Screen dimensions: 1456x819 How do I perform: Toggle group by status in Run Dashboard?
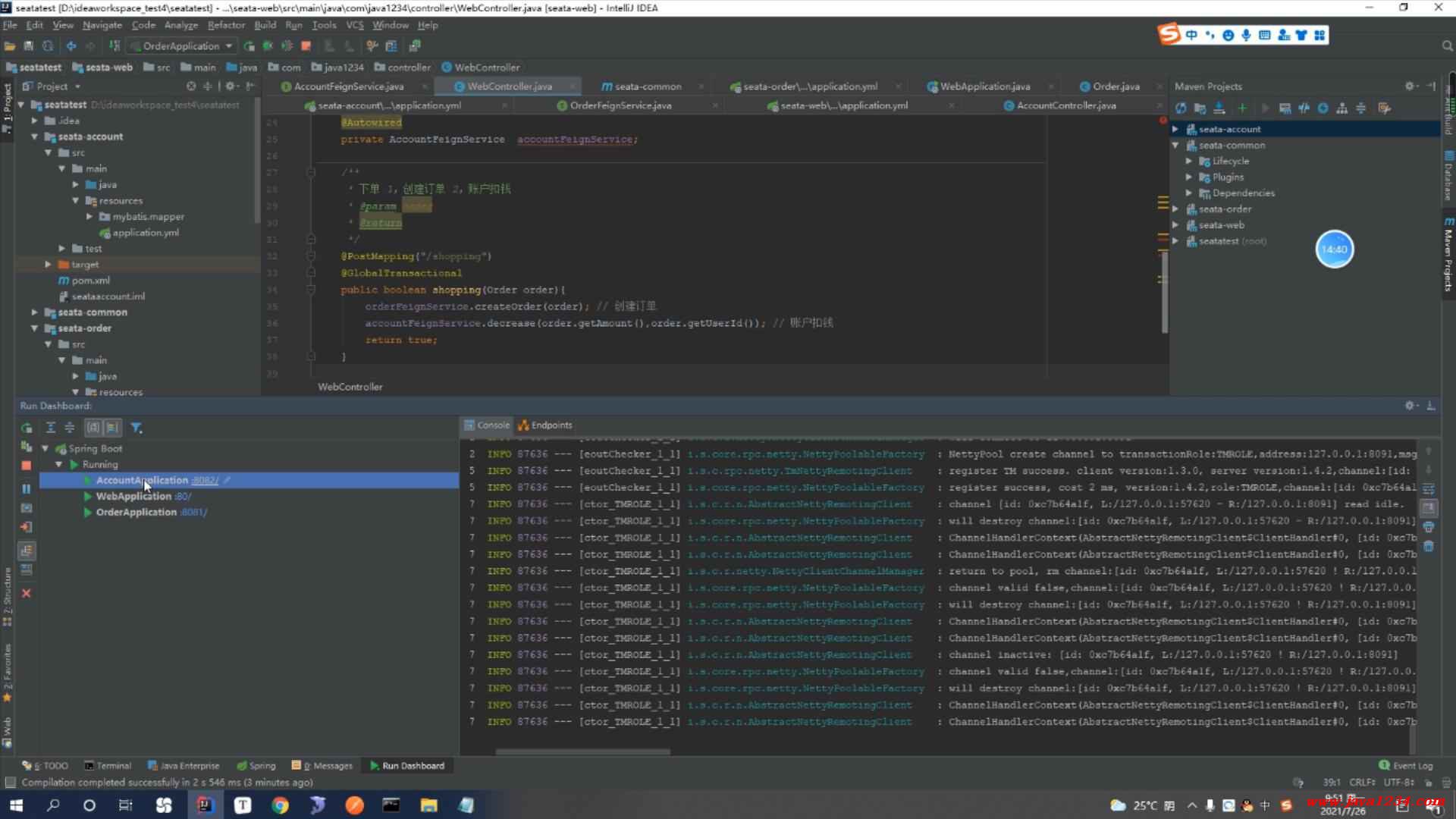click(112, 428)
